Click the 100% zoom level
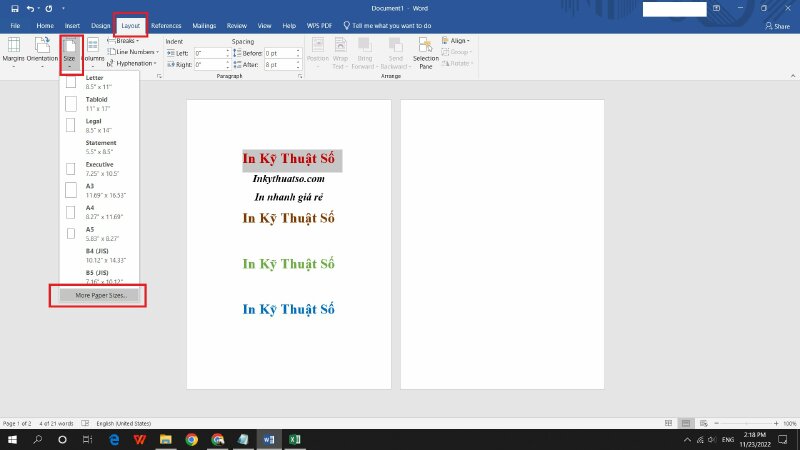Screen dimensions: 800x450 tap(790, 423)
